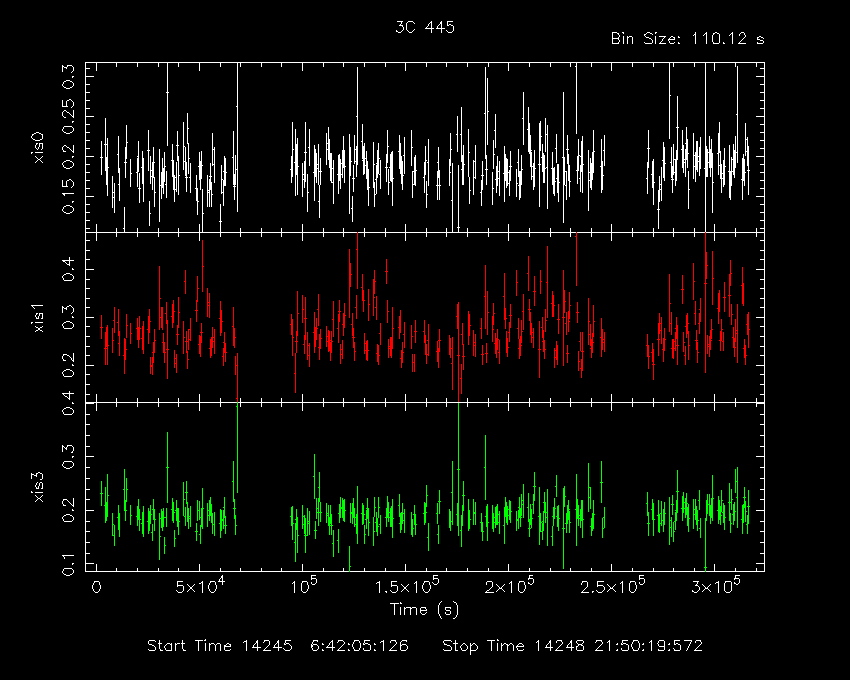Click the "xis3" y-axis label
The width and height of the screenshot is (850, 680).
39,487
